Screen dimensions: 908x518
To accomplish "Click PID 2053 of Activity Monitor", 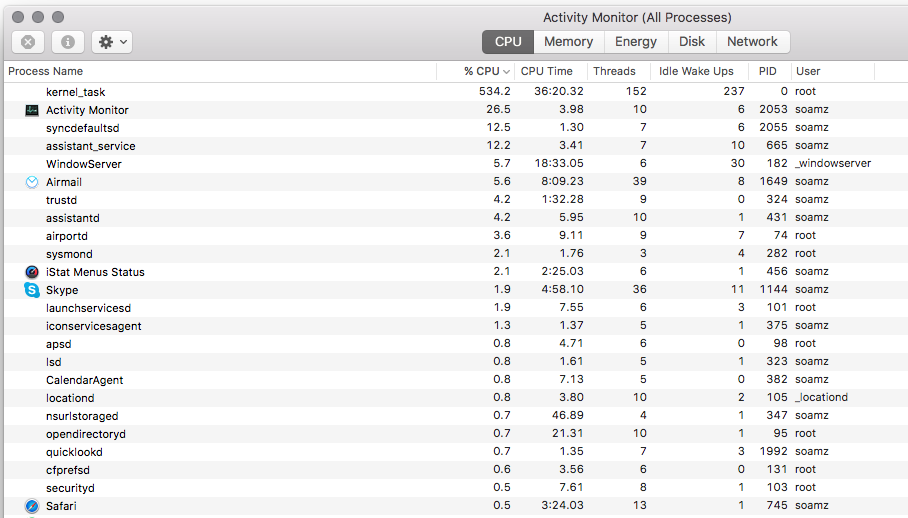I will point(773,109).
